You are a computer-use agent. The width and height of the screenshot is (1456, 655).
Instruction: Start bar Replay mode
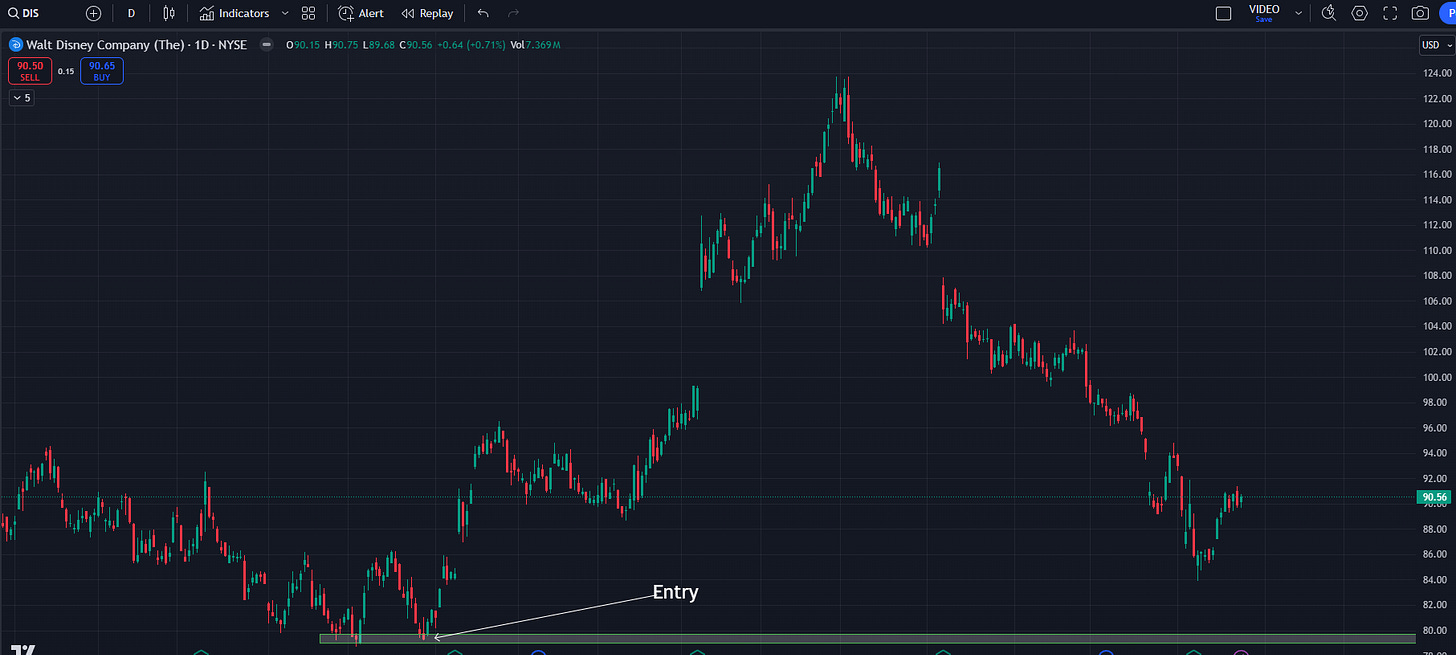(x=427, y=13)
